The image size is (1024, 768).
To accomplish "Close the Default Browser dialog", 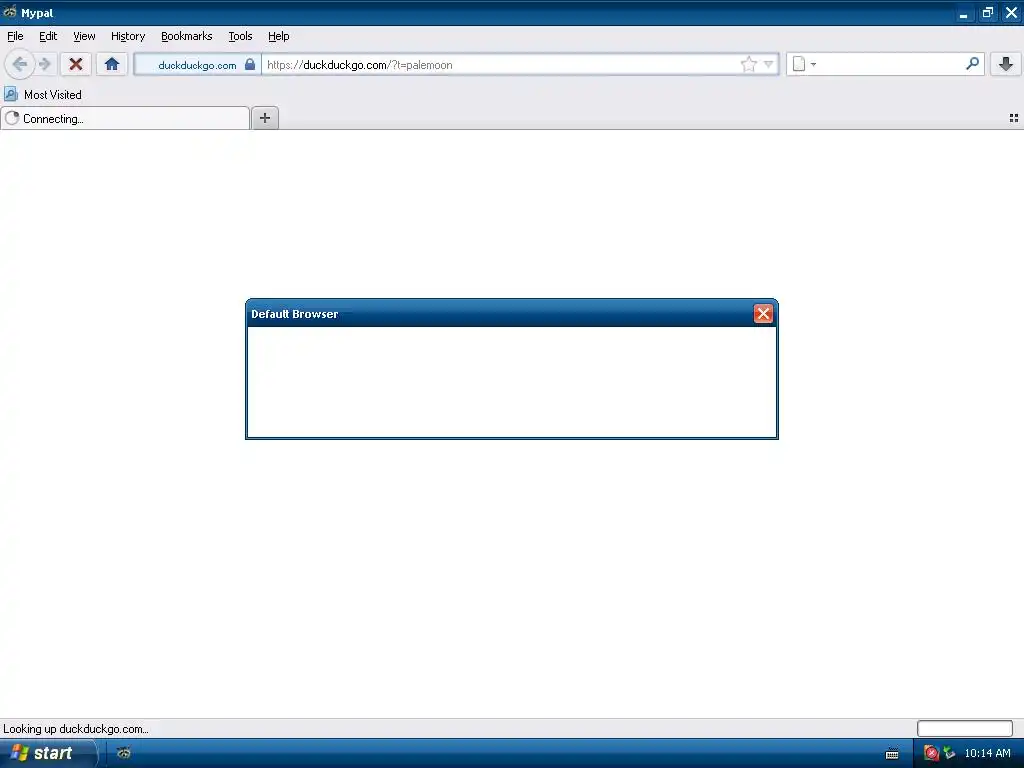I will (763, 313).
